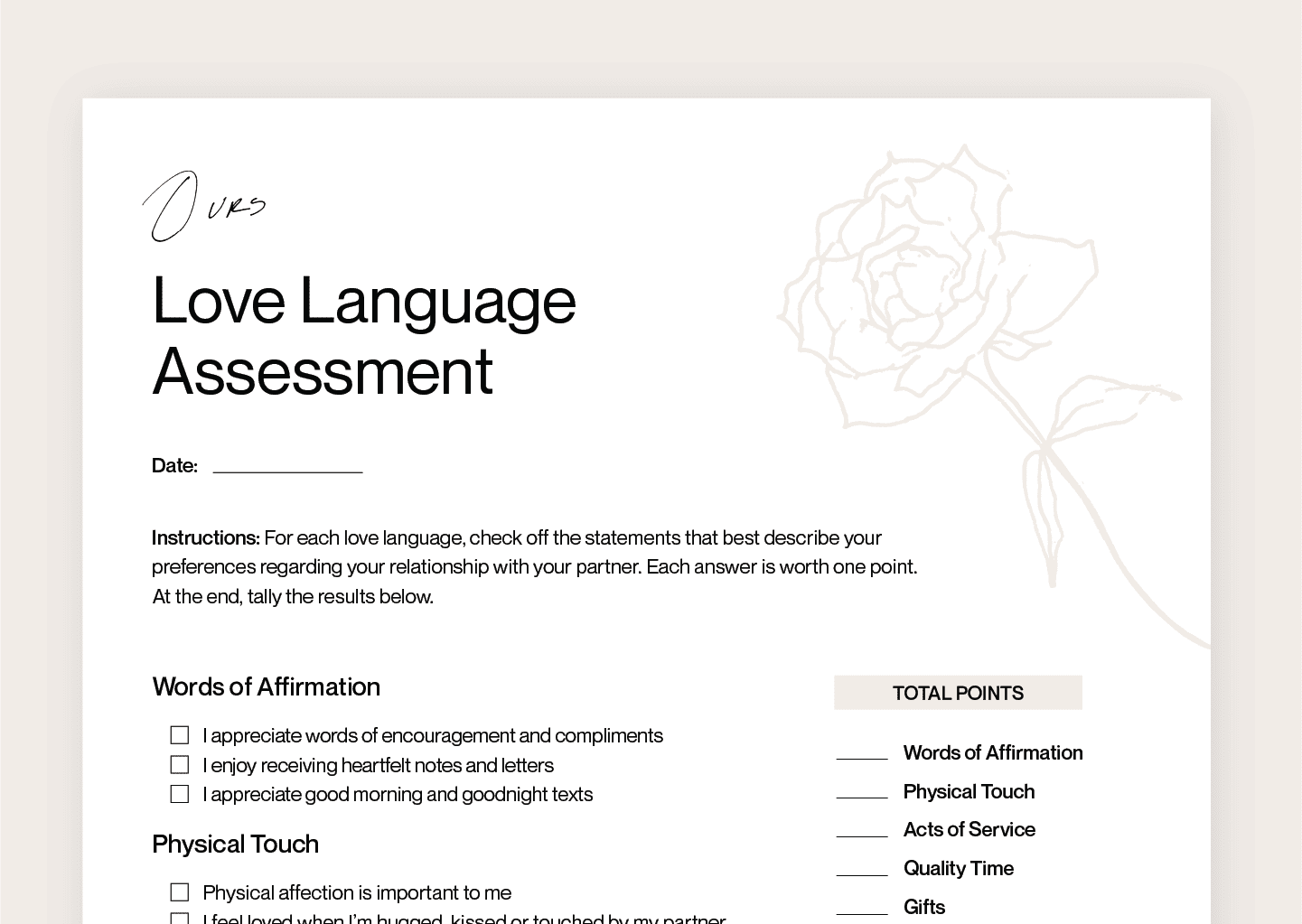The height and width of the screenshot is (924, 1302).
Task: Click the Quality Time label in totals
Action: click(958, 868)
